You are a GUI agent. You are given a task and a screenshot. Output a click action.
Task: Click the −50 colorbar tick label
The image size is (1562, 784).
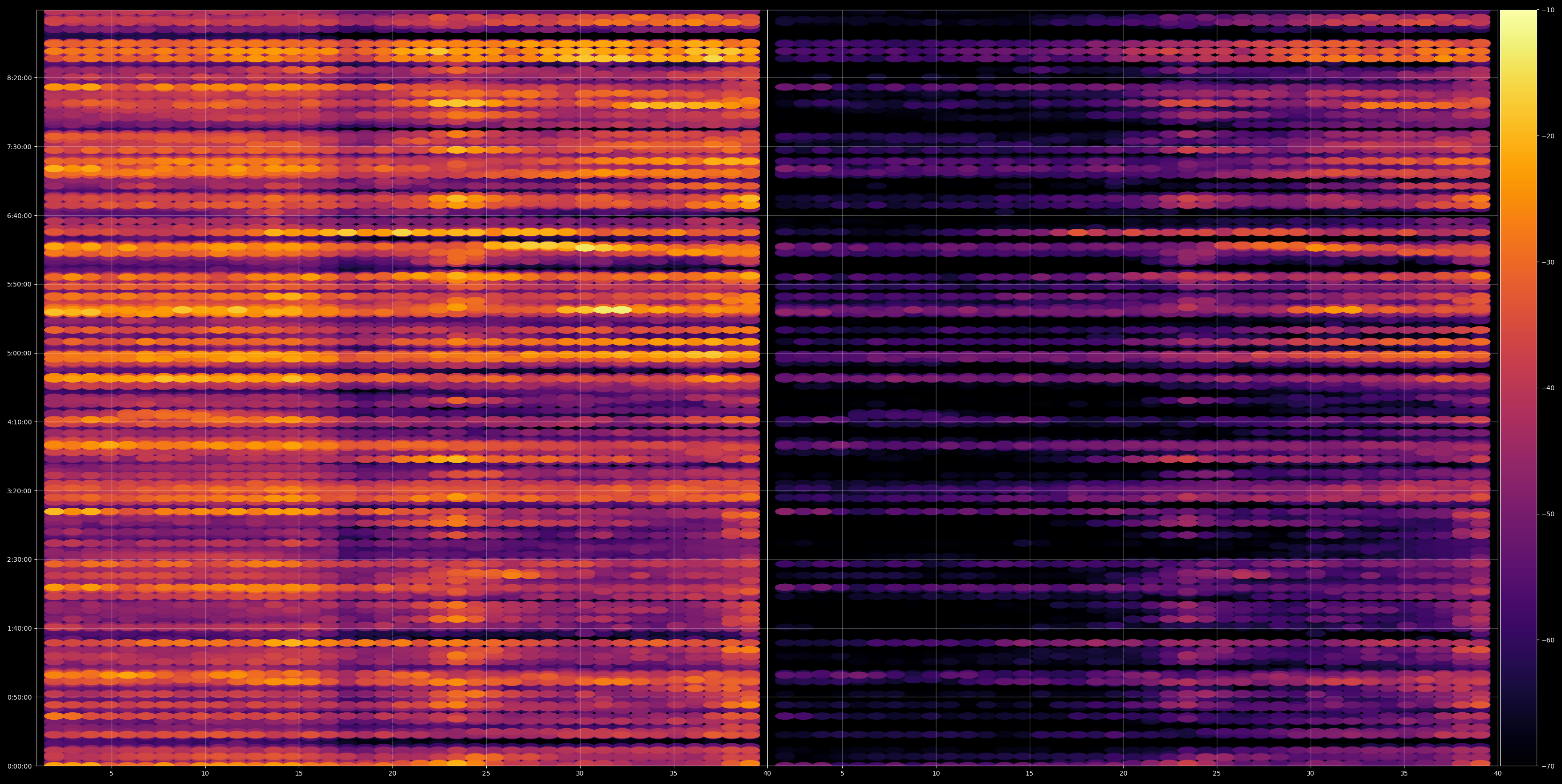[1547, 514]
